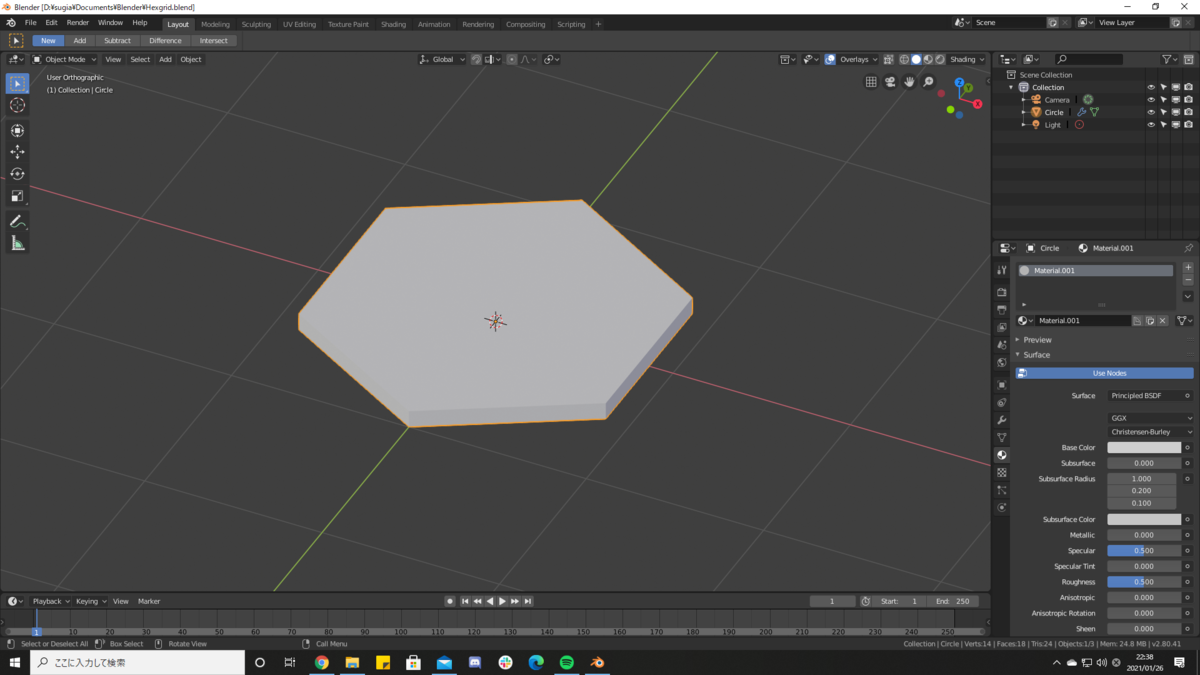Switch to Wireframe shading mode

[x=904, y=59]
